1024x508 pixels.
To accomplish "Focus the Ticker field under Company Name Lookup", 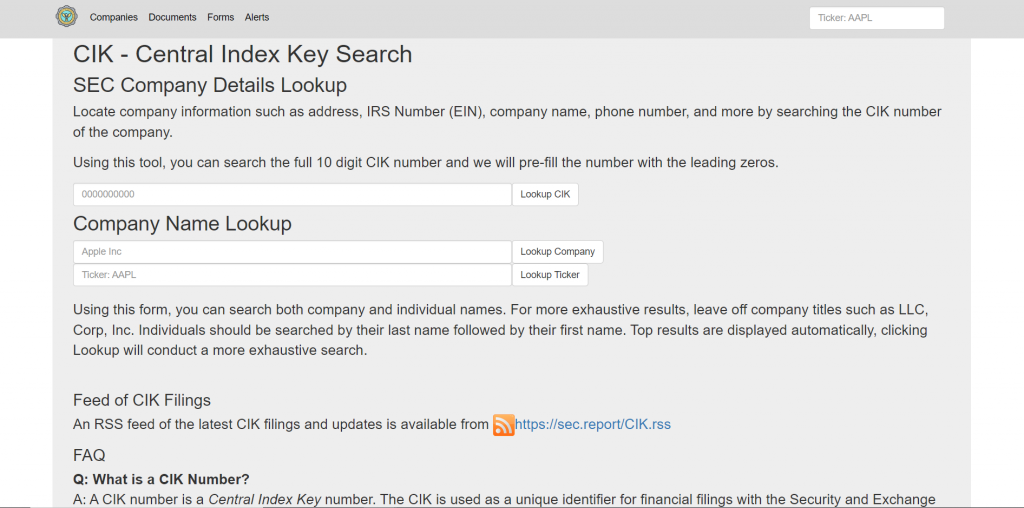I will point(292,275).
